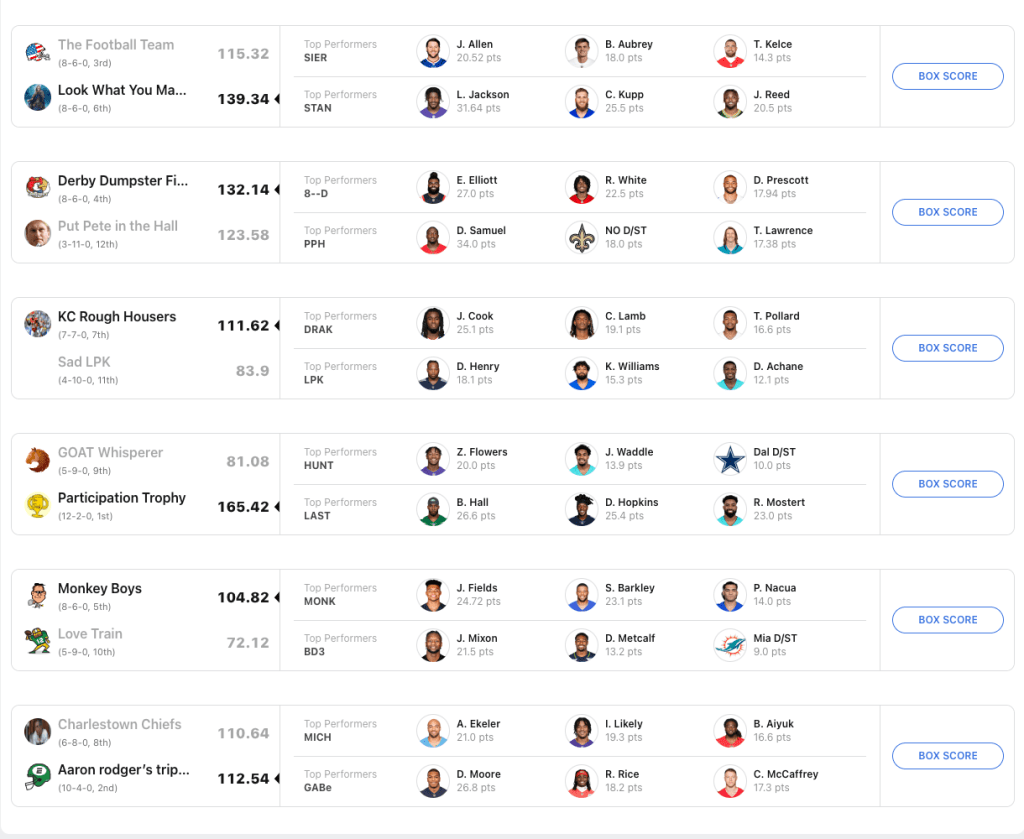Viewport: 1024px width, 839px height.
Task: Click The Football Team's helmet logo
Action: coord(38,52)
